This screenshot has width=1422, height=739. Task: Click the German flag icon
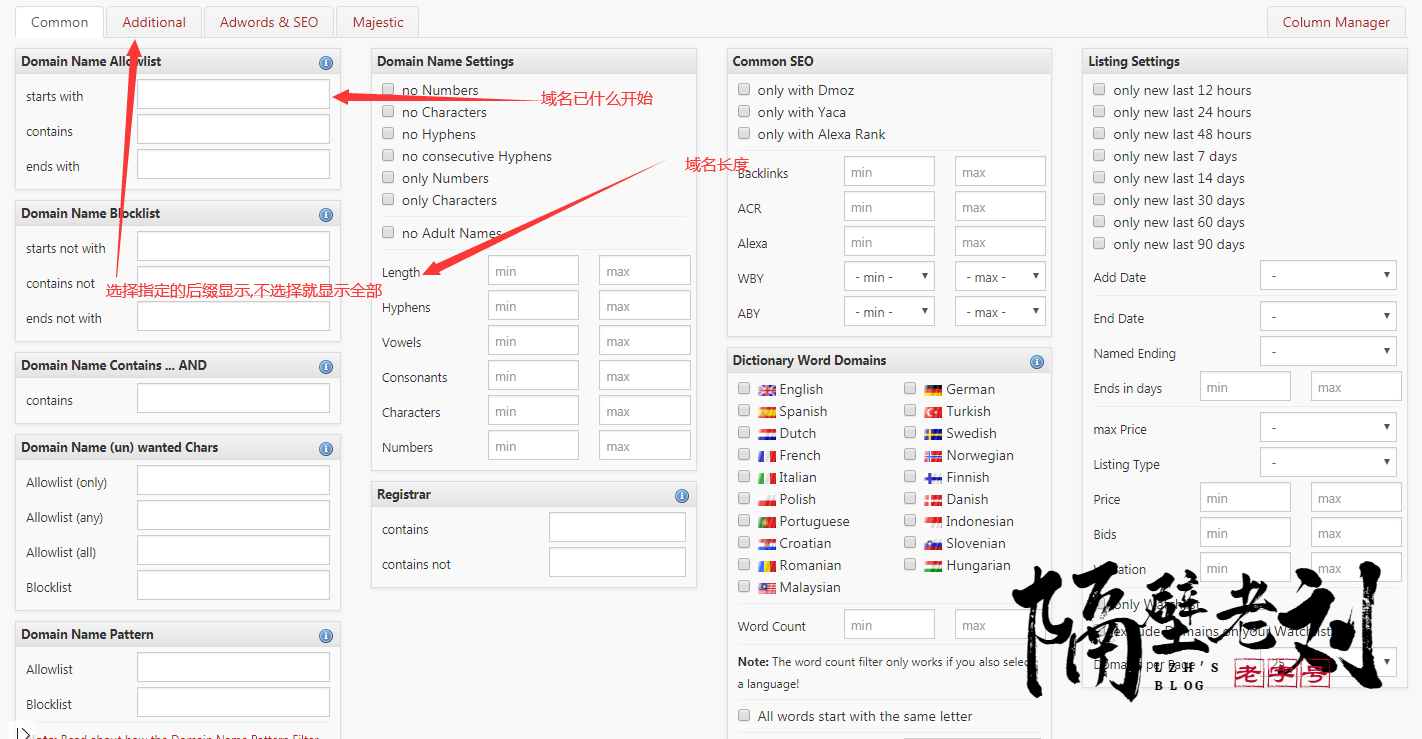(x=934, y=390)
